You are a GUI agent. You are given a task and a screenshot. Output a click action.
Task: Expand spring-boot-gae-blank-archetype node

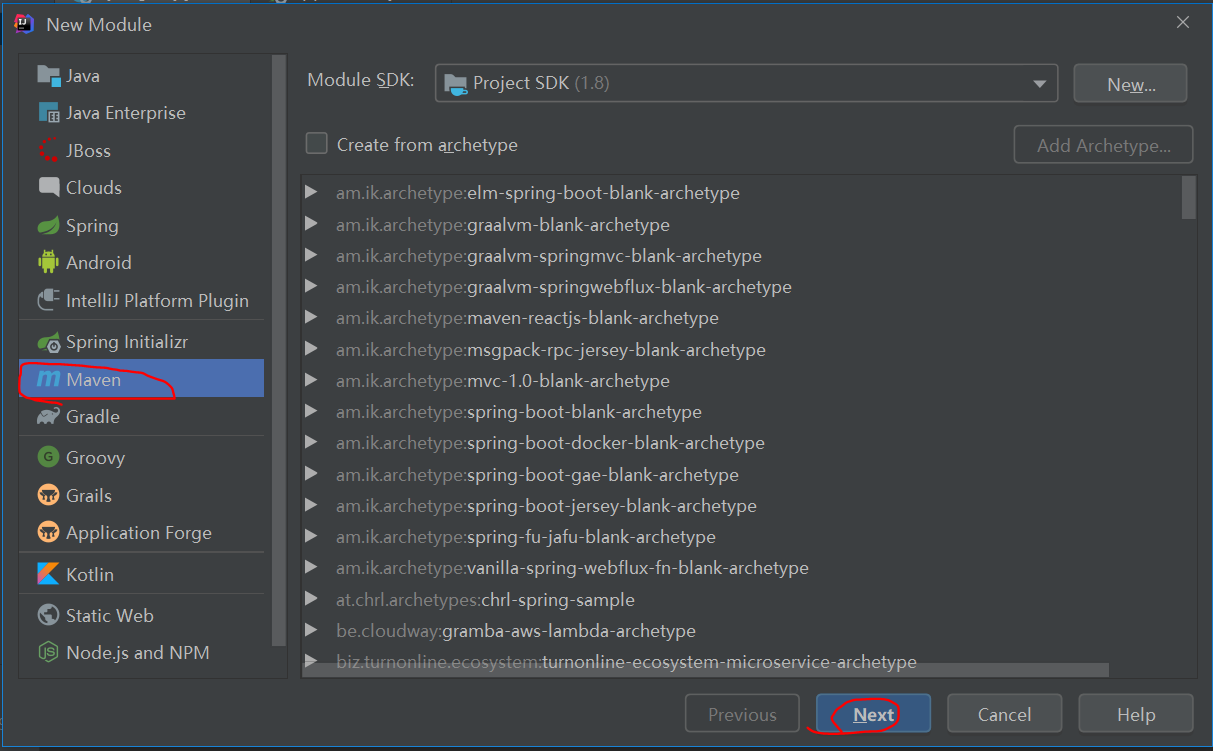click(x=312, y=474)
